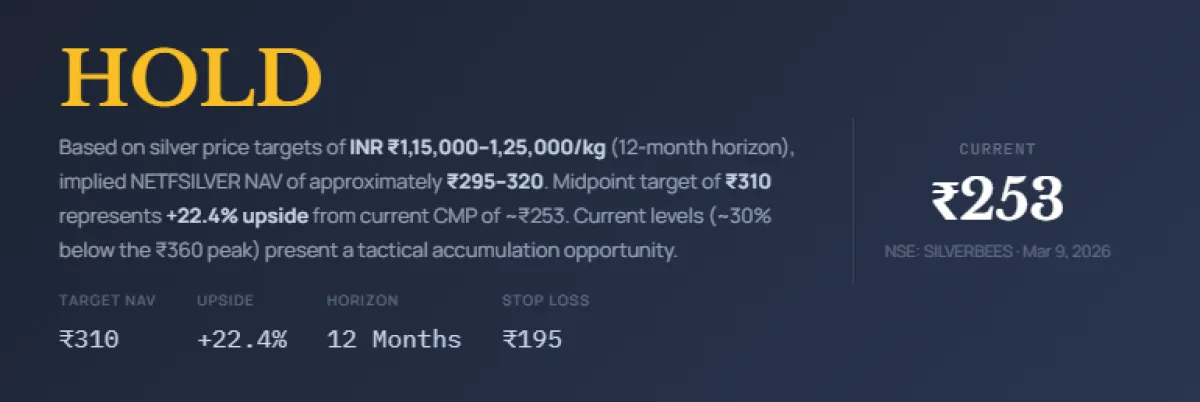This screenshot has height=402, width=1200.
Task: Click the STOP LOSS label
Action: click(545, 300)
